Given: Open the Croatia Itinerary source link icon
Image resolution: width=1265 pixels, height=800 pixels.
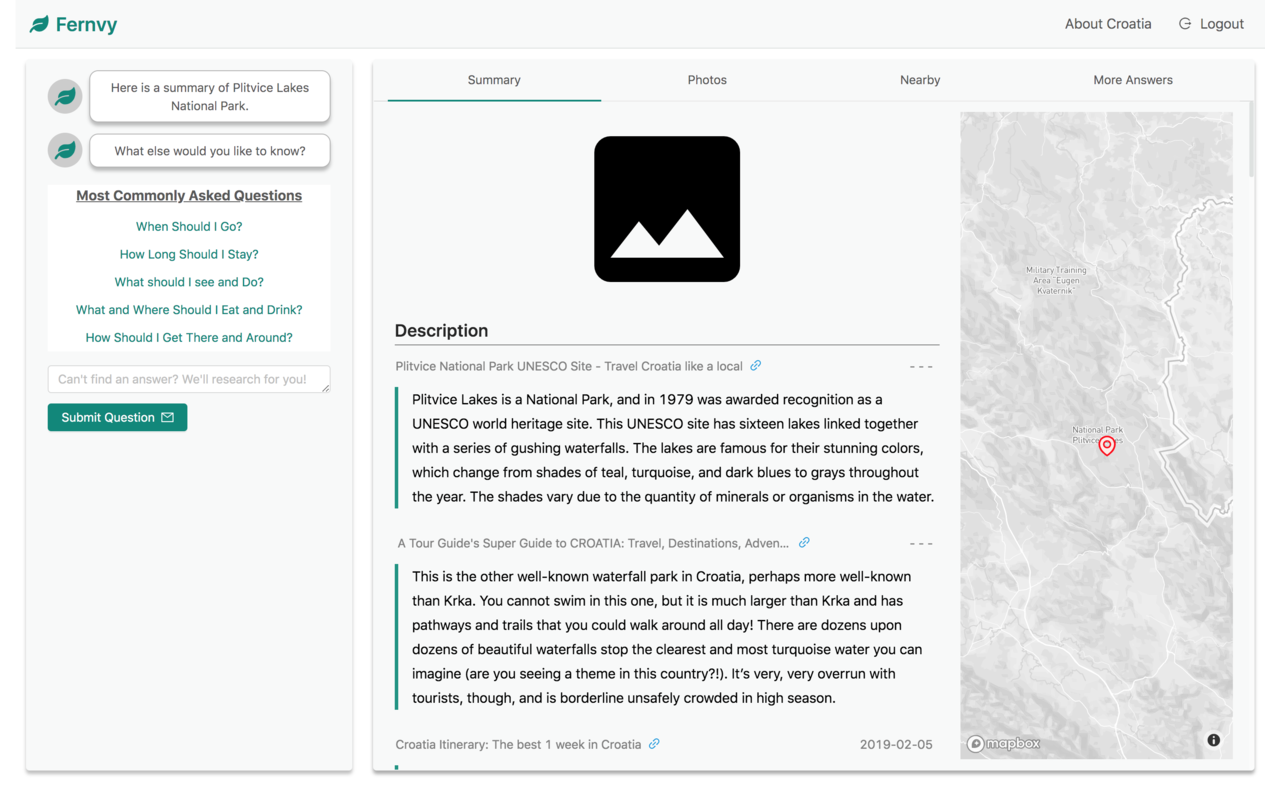Looking at the screenshot, I should (x=654, y=744).
